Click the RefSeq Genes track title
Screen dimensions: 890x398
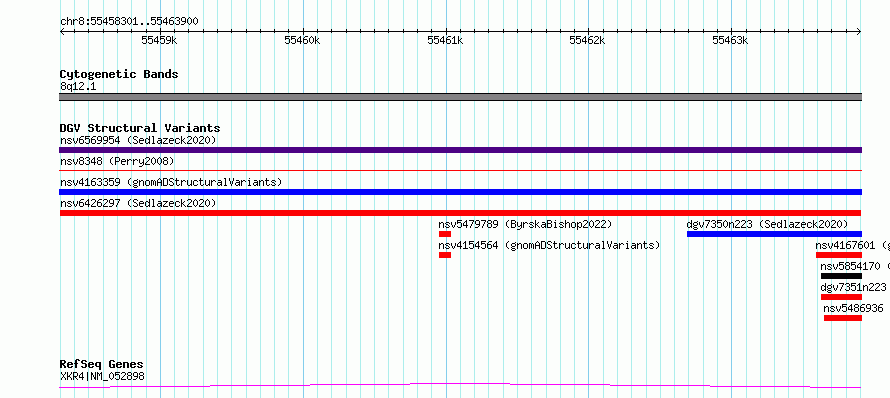click(102, 364)
